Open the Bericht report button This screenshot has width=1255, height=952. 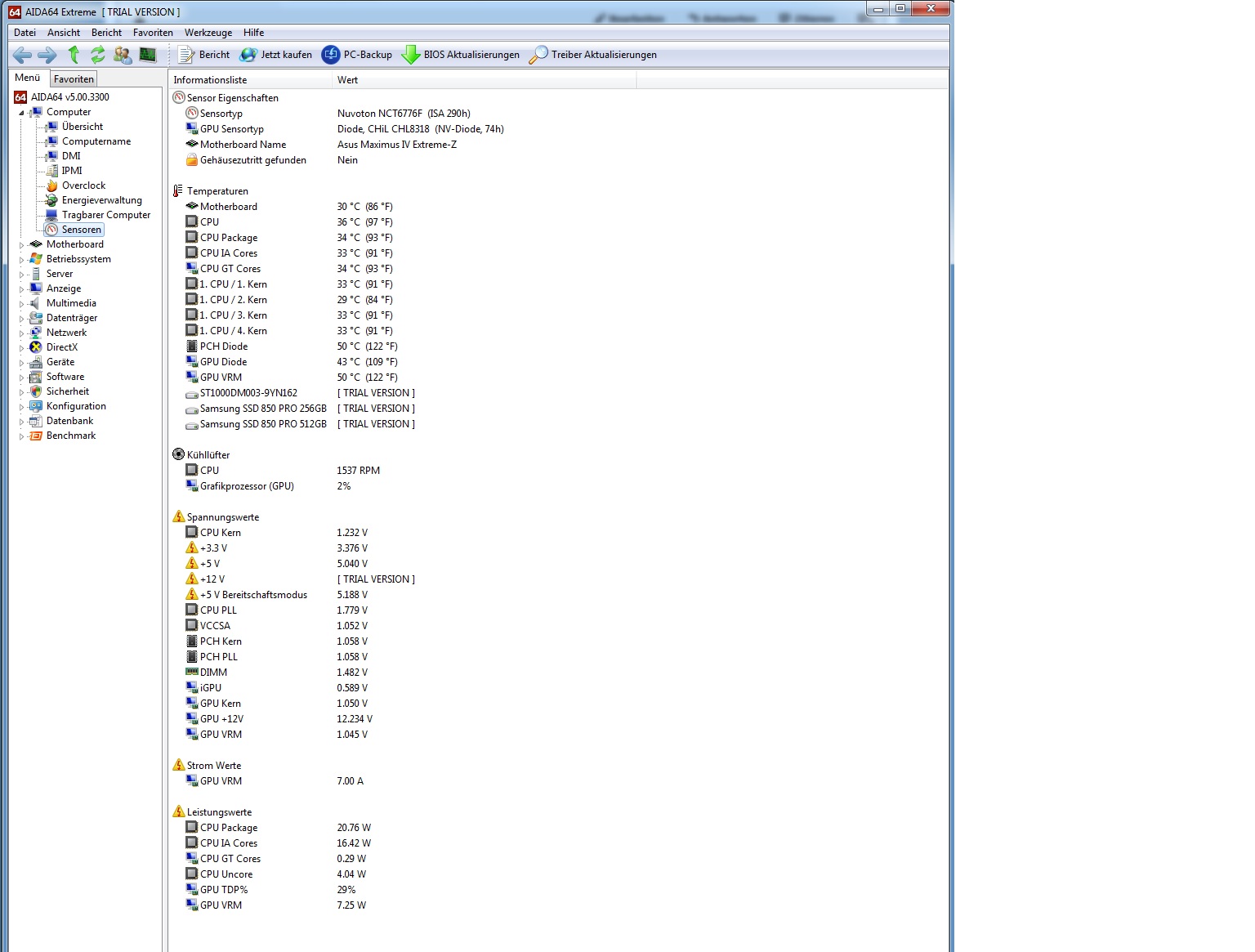click(204, 55)
